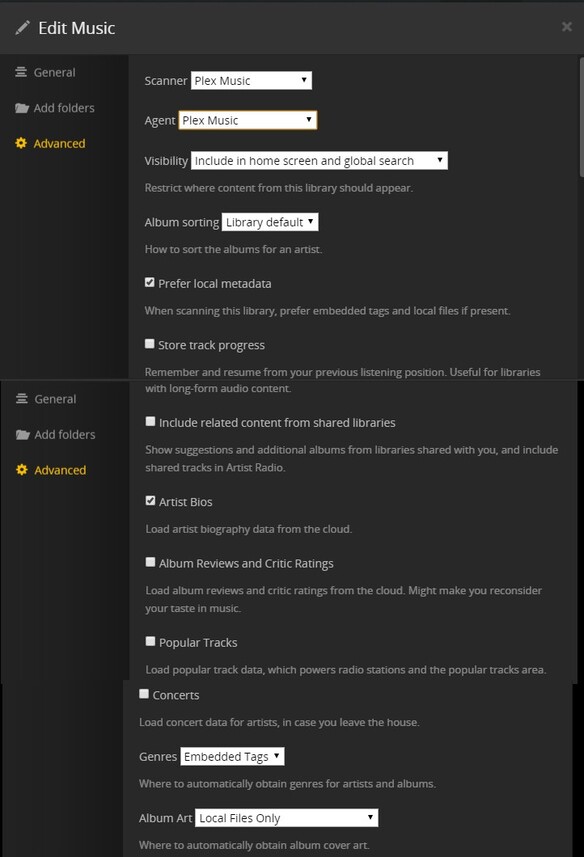Open the Album sorting dropdown
This screenshot has width=584, height=857.
(272, 221)
